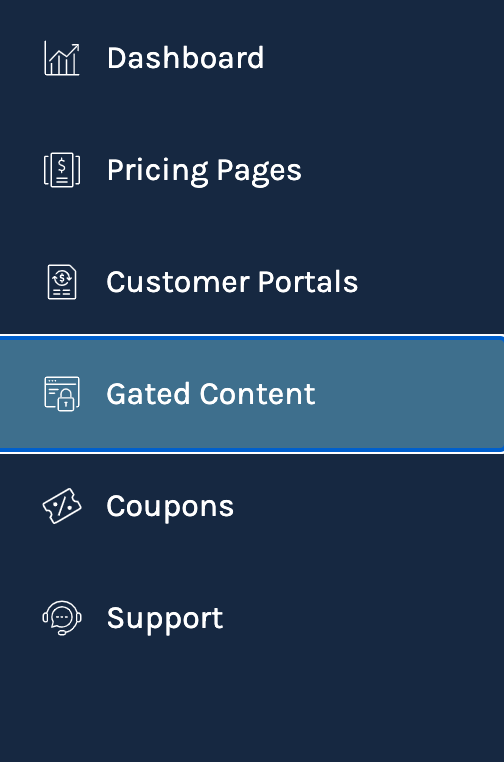
Task: Open the Dashboard sidebar item
Action: 252,58
